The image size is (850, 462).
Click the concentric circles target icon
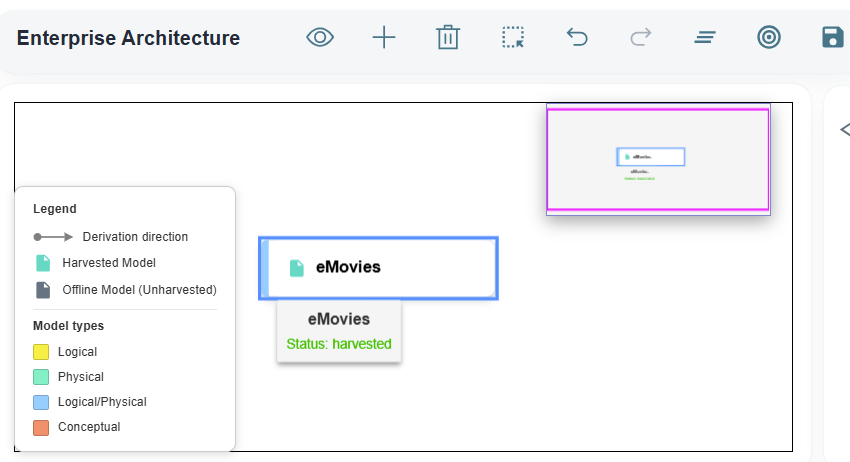click(769, 37)
